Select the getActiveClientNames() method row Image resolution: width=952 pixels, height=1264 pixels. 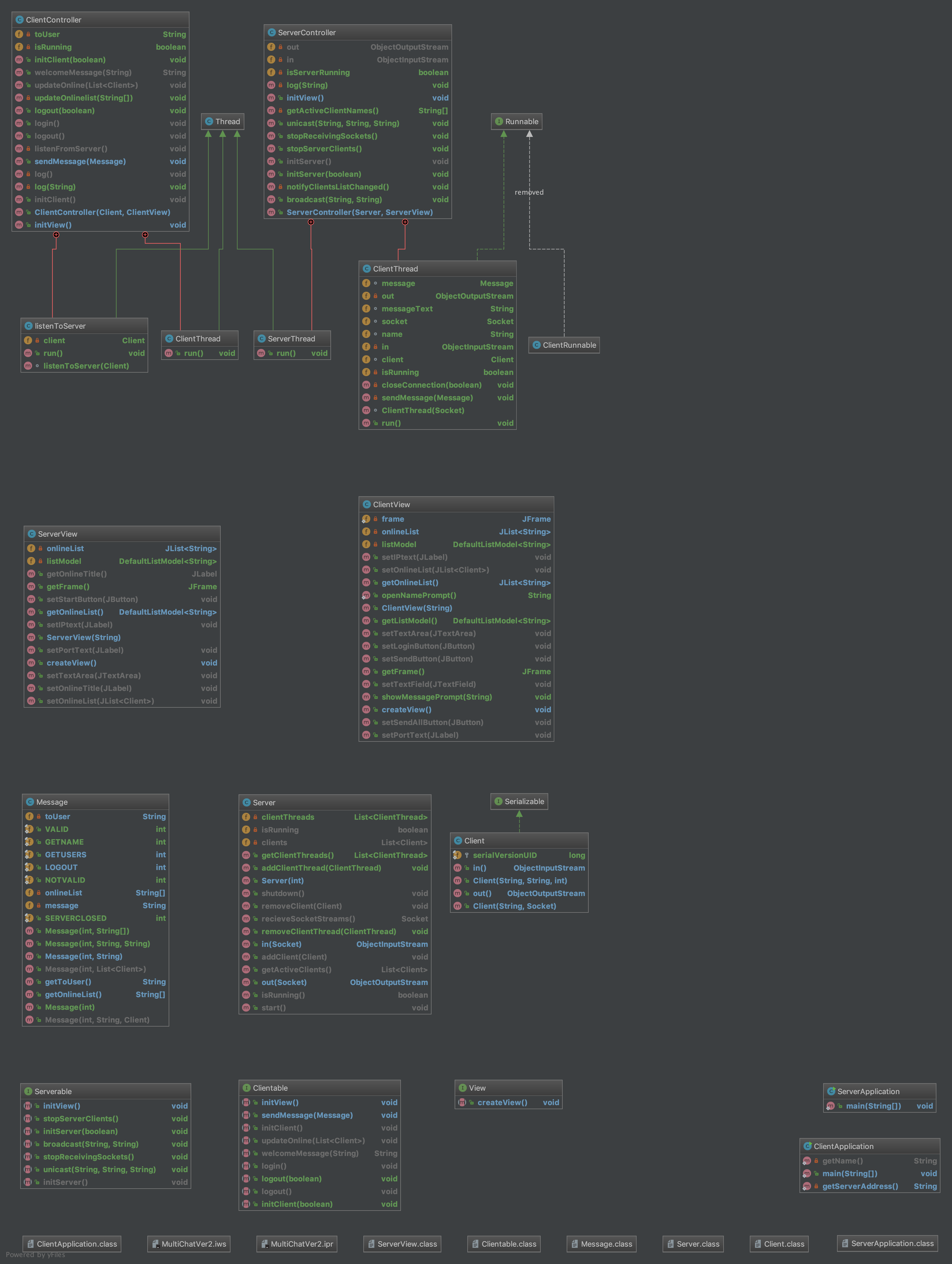(x=358, y=111)
